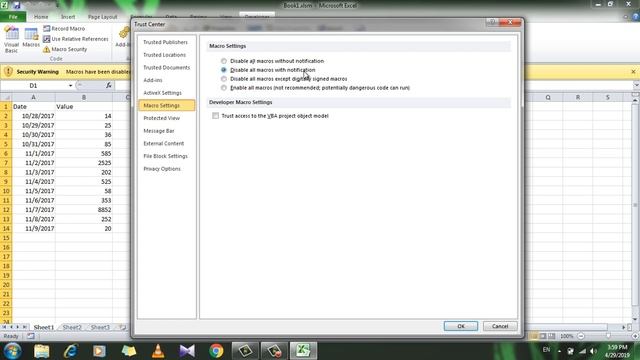Cancel the Trust Center dialog
Viewport: 640px width, 360px height.
pos(500,326)
